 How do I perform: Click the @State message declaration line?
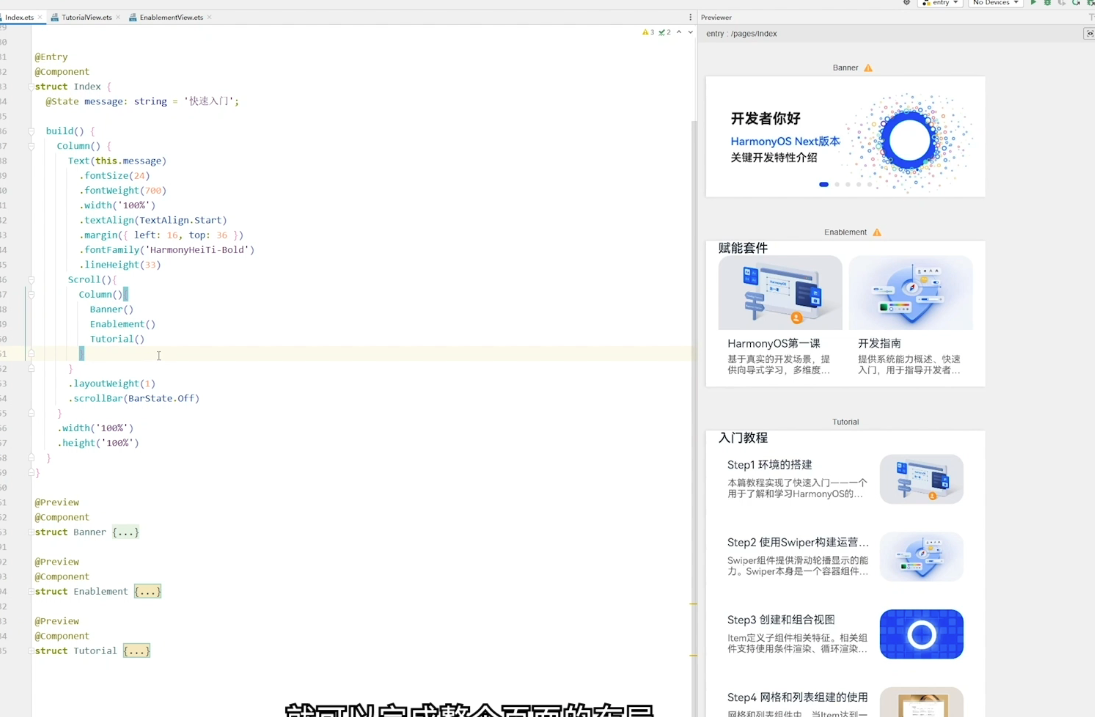pos(142,101)
